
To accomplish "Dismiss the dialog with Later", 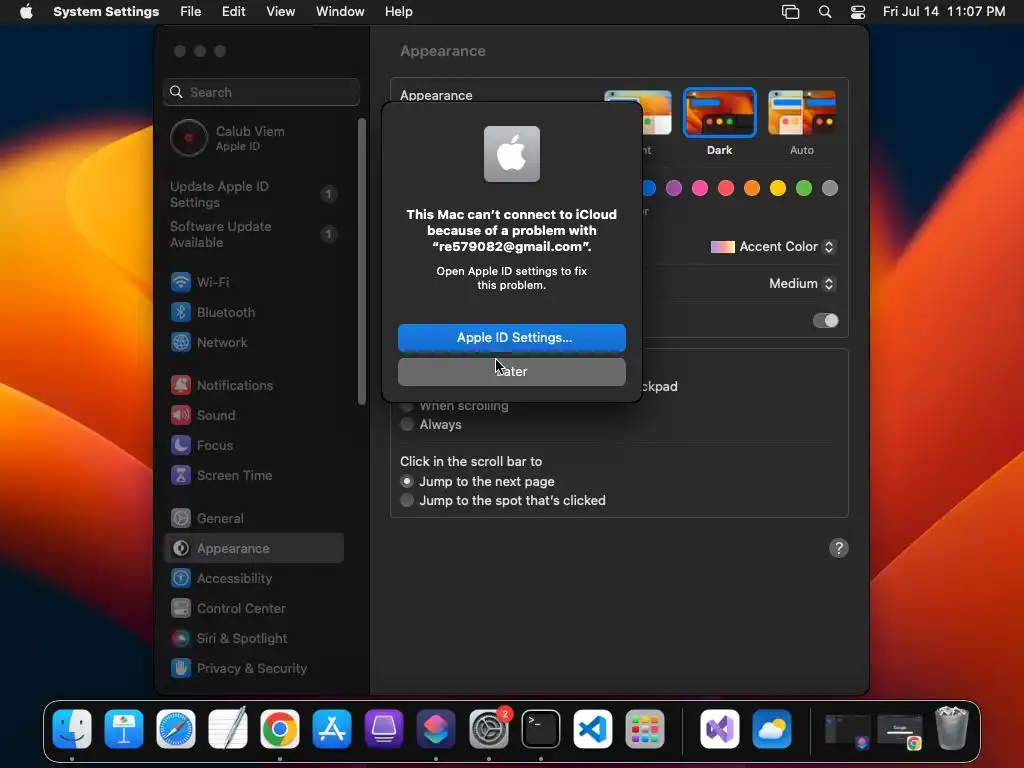I will pyautogui.click(x=512, y=372).
